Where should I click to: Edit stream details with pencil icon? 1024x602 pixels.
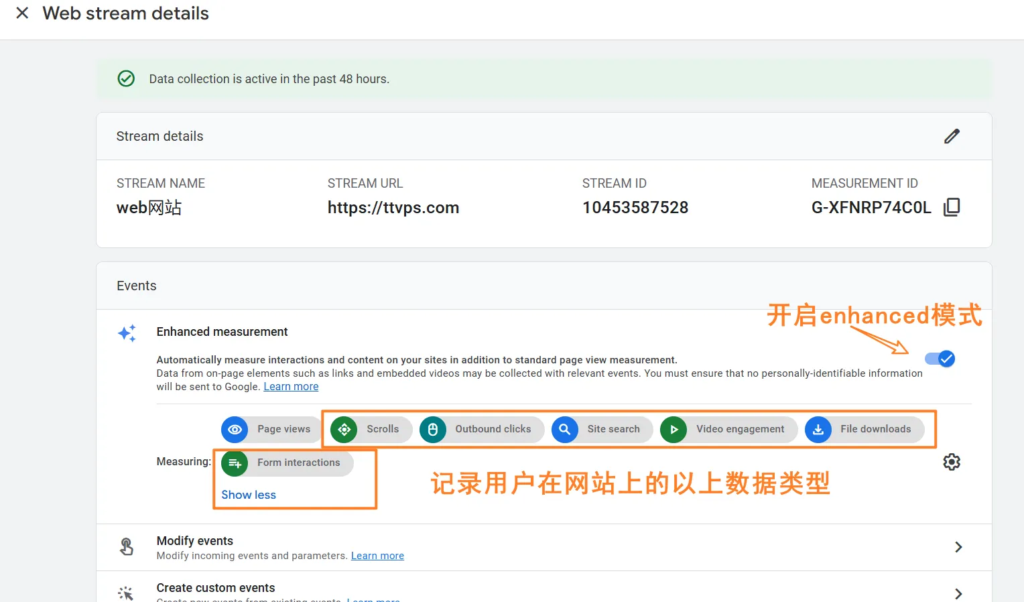pyautogui.click(x=952, y=136)
